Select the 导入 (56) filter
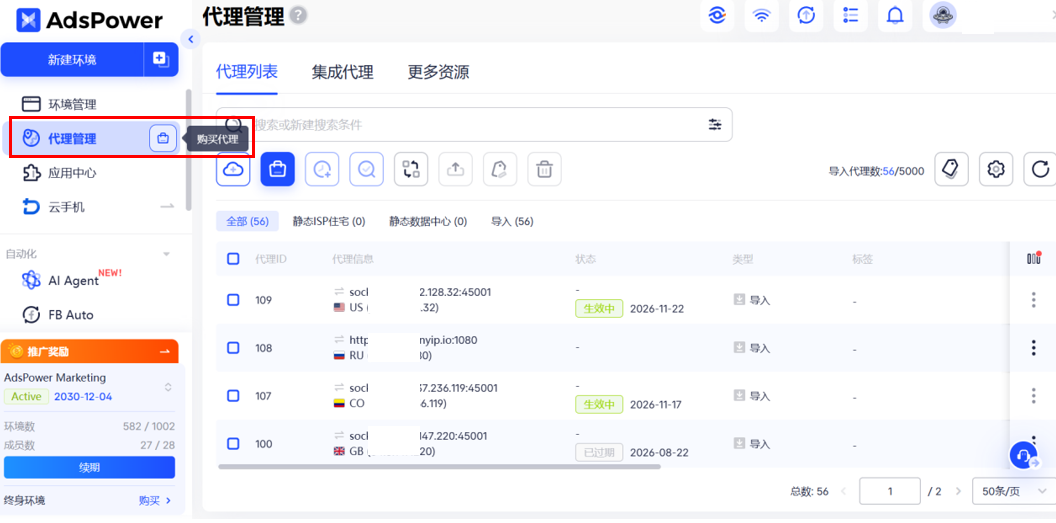This screenshot has width=1056, height=523. pyautogui.click(x=512, y=221)
